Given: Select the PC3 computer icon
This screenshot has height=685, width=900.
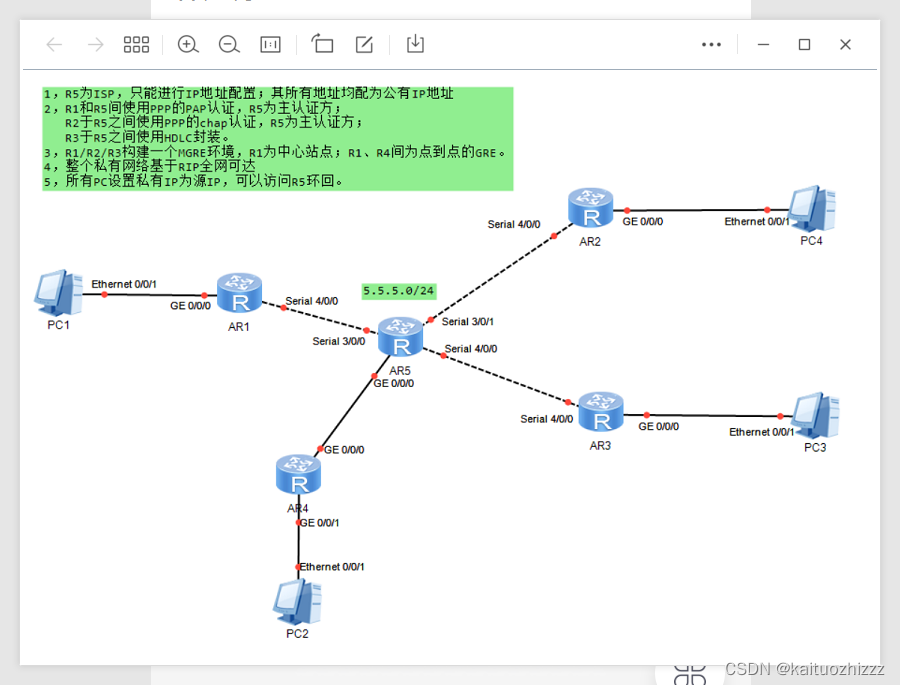Looking at the screenshot, I should pyautogui.click(x=815, y=416).
